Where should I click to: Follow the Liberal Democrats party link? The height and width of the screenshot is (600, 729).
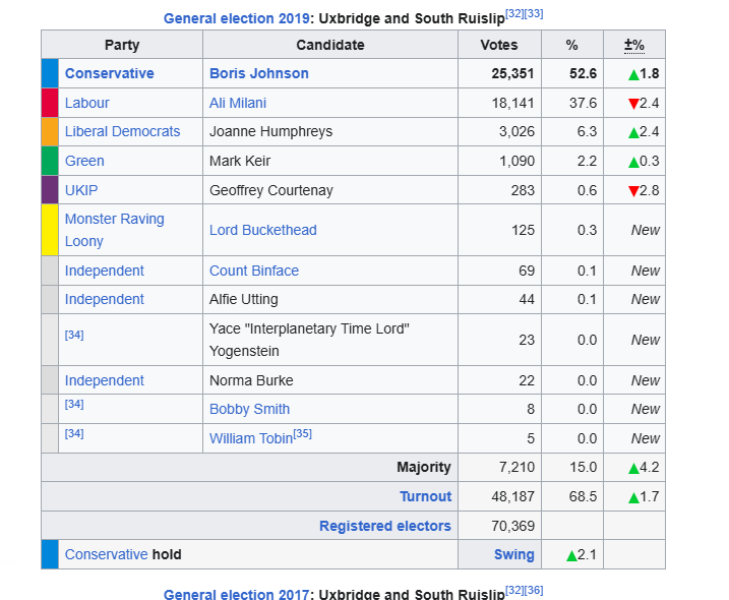click(122, 132)
